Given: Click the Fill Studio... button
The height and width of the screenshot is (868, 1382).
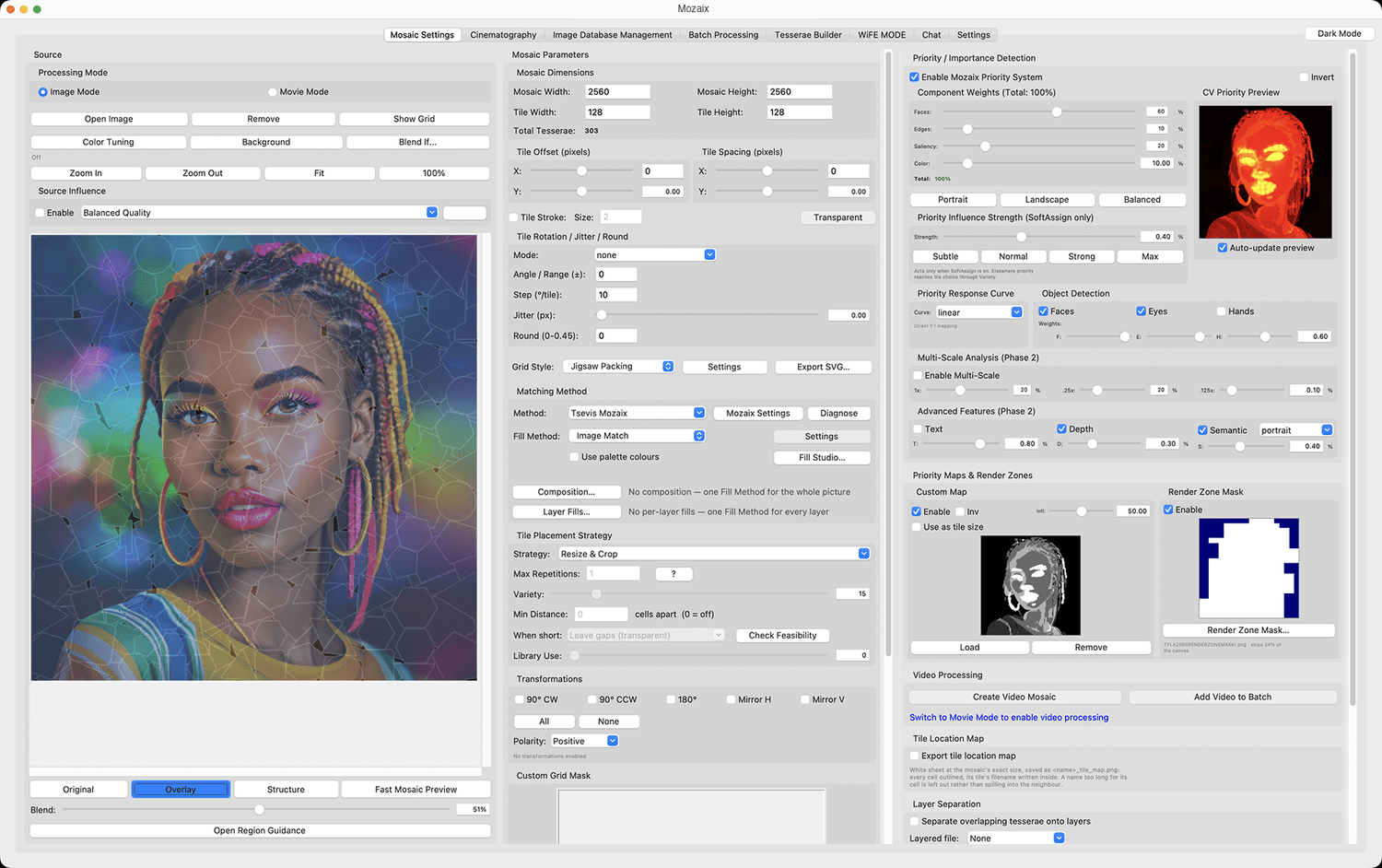Looking at the screenshot, I should pos(822,458).
